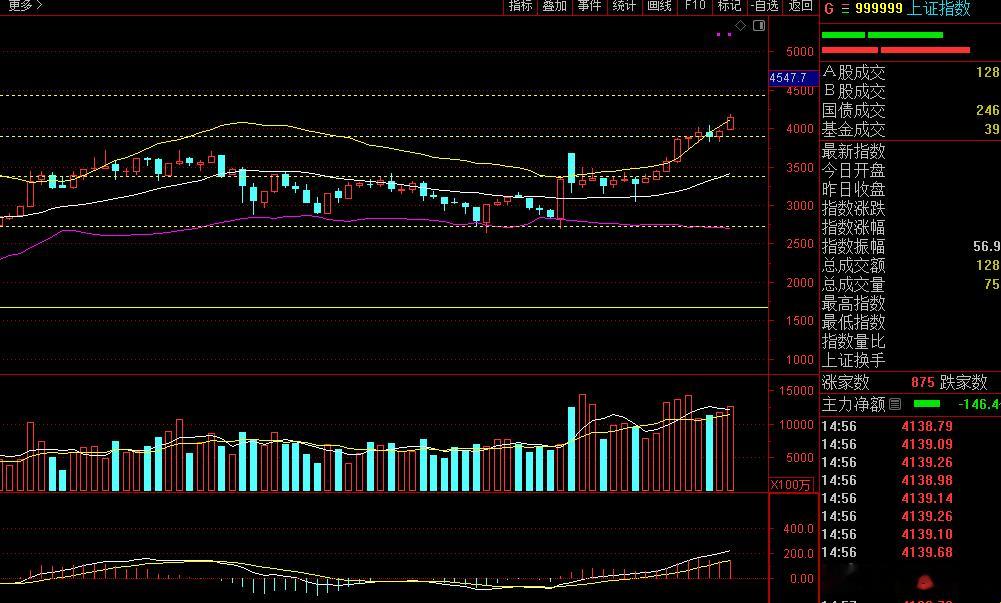Viewport: 1001px width, 603px height.
Task: Click the 主力净额 label
Action: tap(854, 404)
